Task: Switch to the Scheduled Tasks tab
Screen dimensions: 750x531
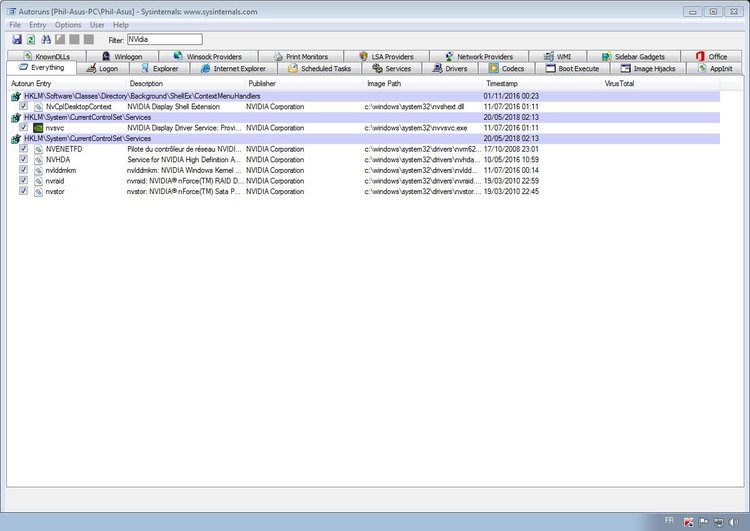Action: tap(320, 68)
